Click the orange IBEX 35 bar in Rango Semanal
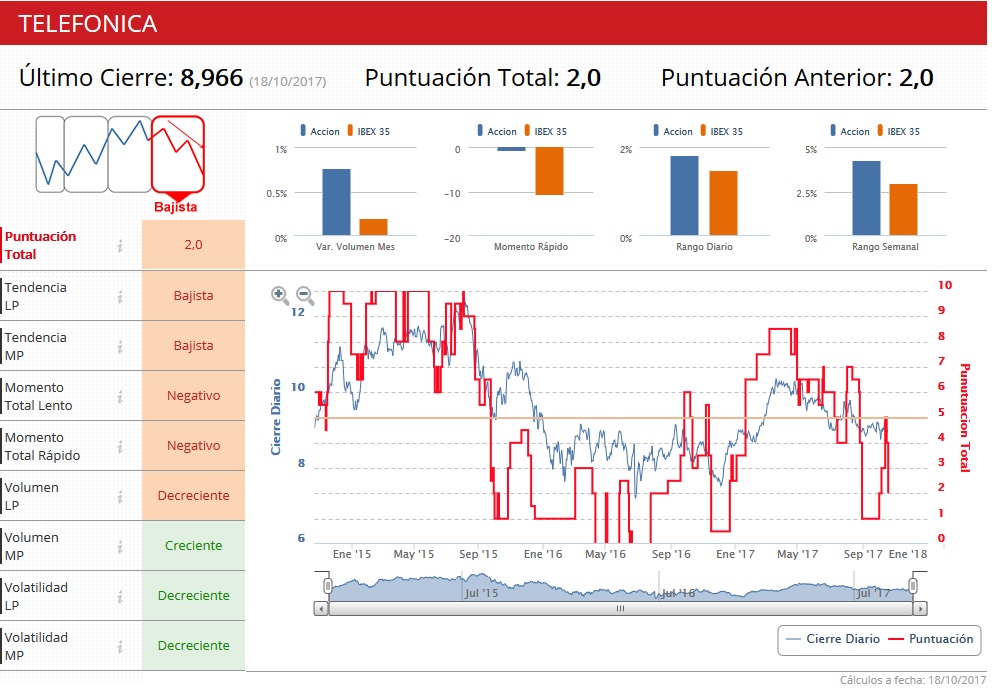 click(903, 209)
